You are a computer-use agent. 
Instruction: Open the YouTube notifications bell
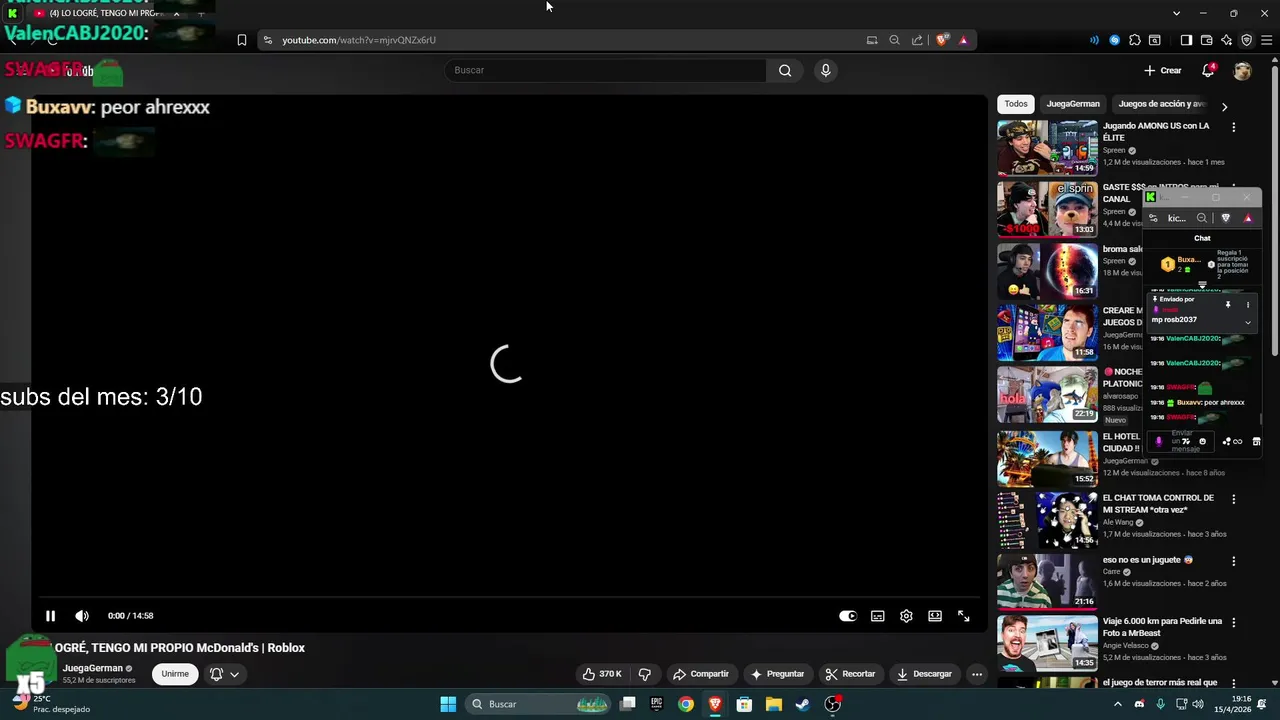pos(1208,70)
